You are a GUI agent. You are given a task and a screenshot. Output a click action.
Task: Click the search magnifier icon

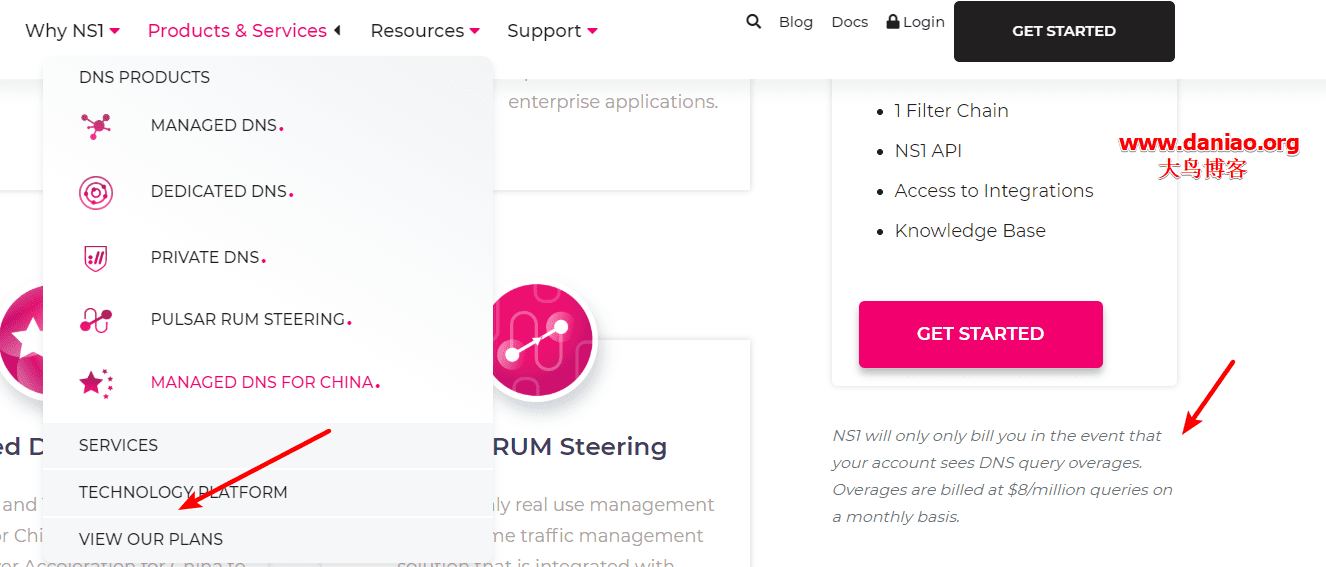point(754,21)
